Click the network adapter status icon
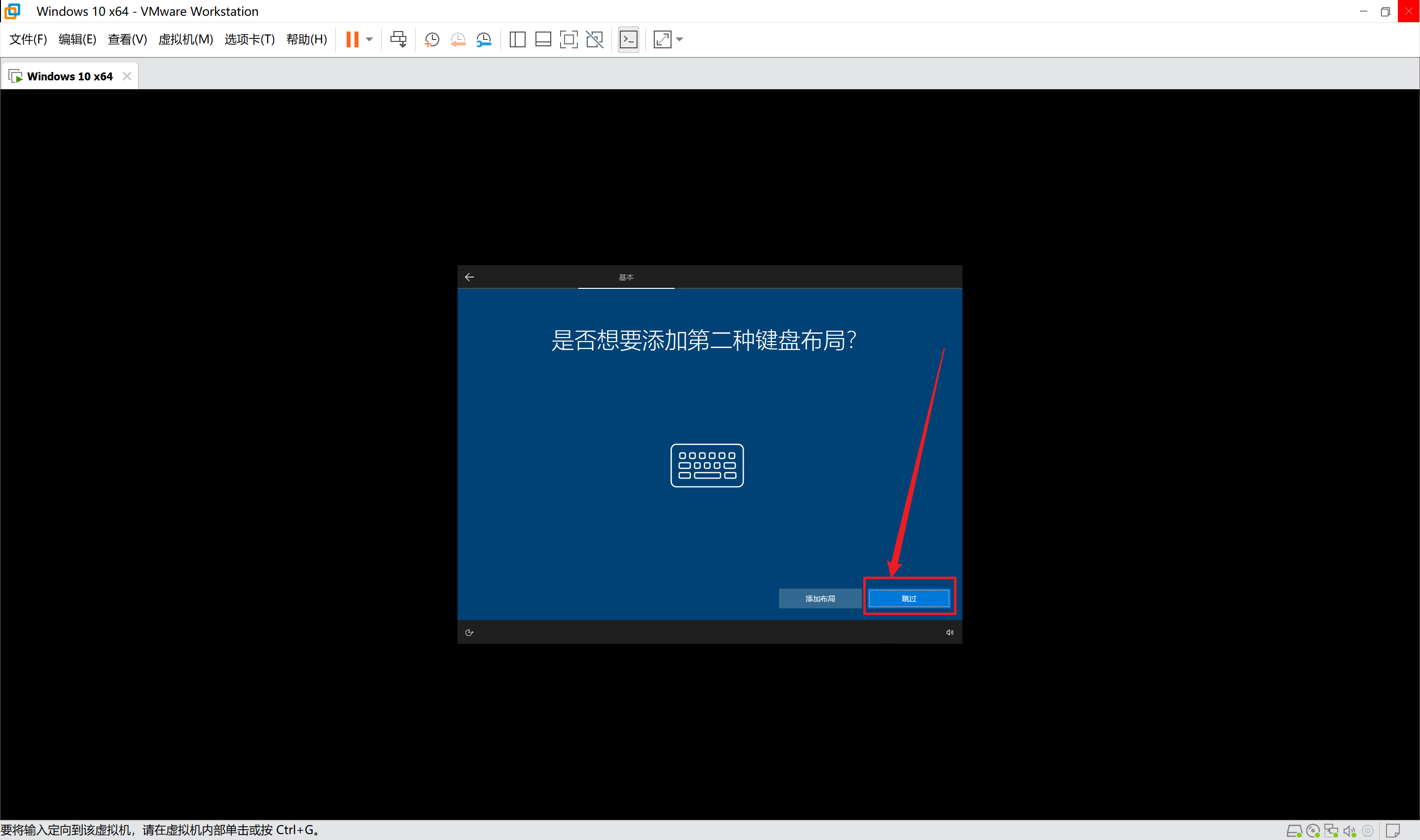 (x=1331, y=831)
